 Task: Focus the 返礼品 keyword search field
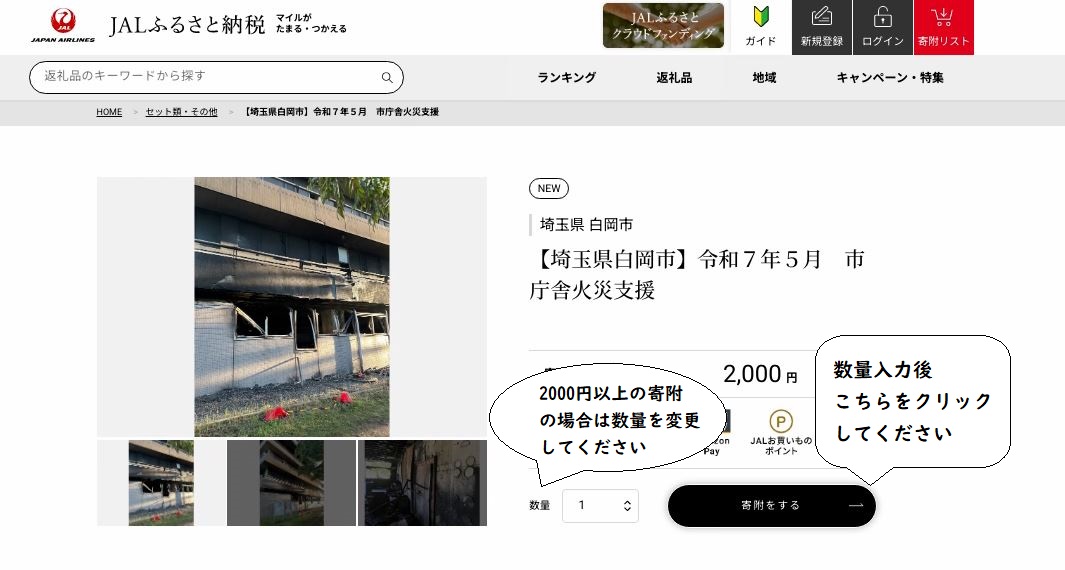click(216, 77)
